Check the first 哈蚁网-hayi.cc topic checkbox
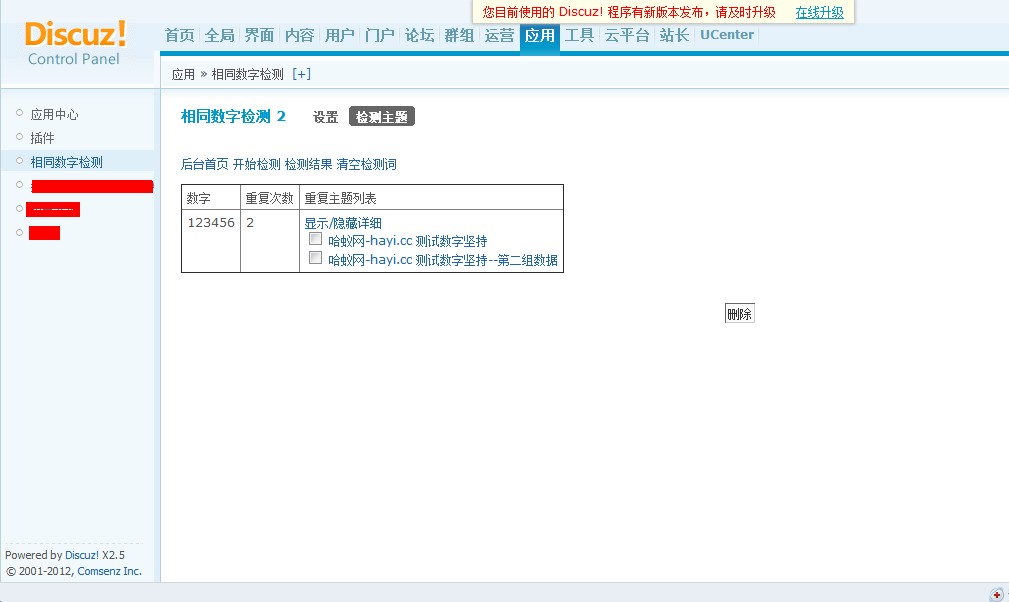Screen dimensions: 1009x602 click(x=315, y=239)
